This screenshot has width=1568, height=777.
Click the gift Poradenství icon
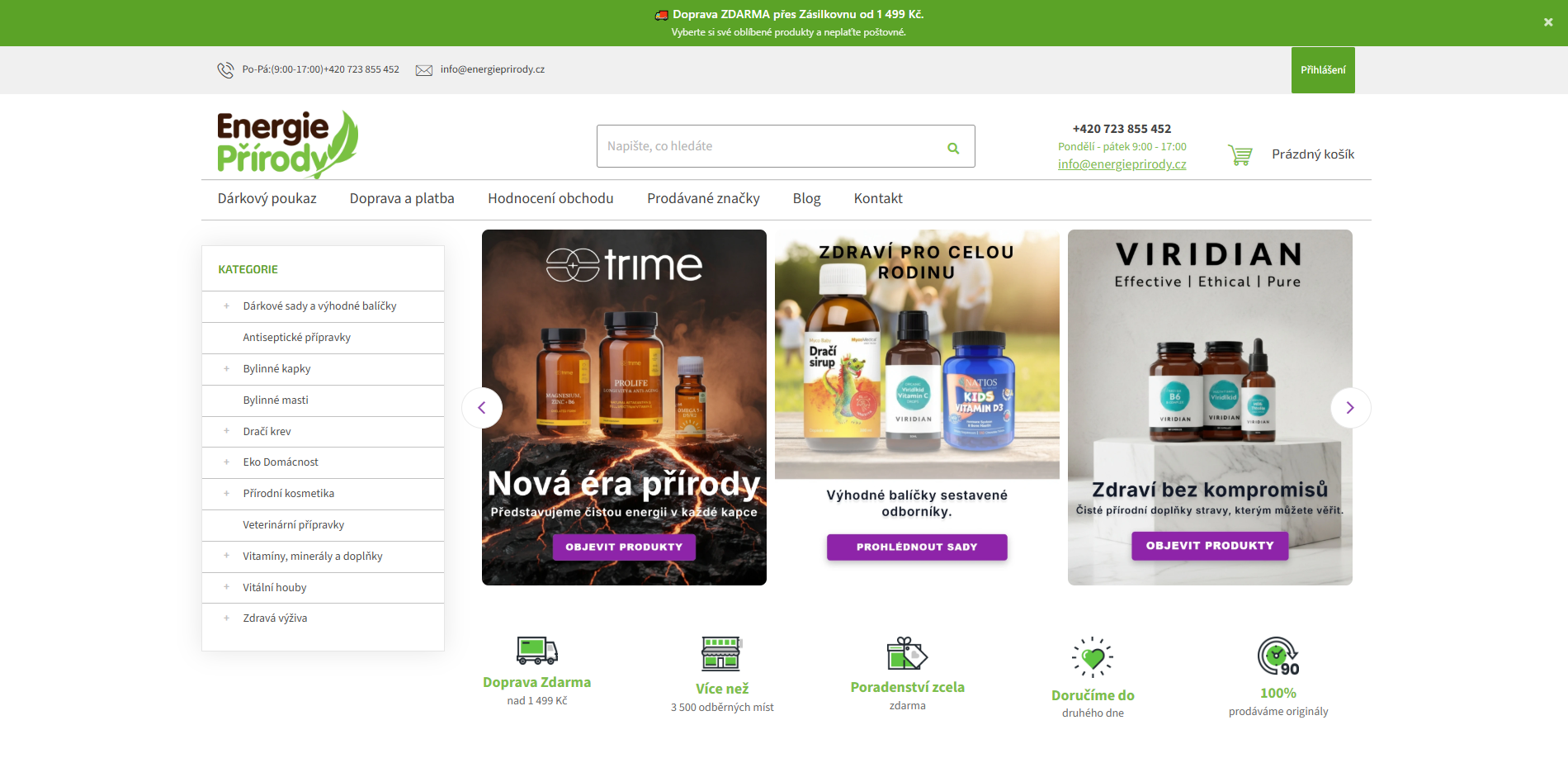(x=908, y=653)
